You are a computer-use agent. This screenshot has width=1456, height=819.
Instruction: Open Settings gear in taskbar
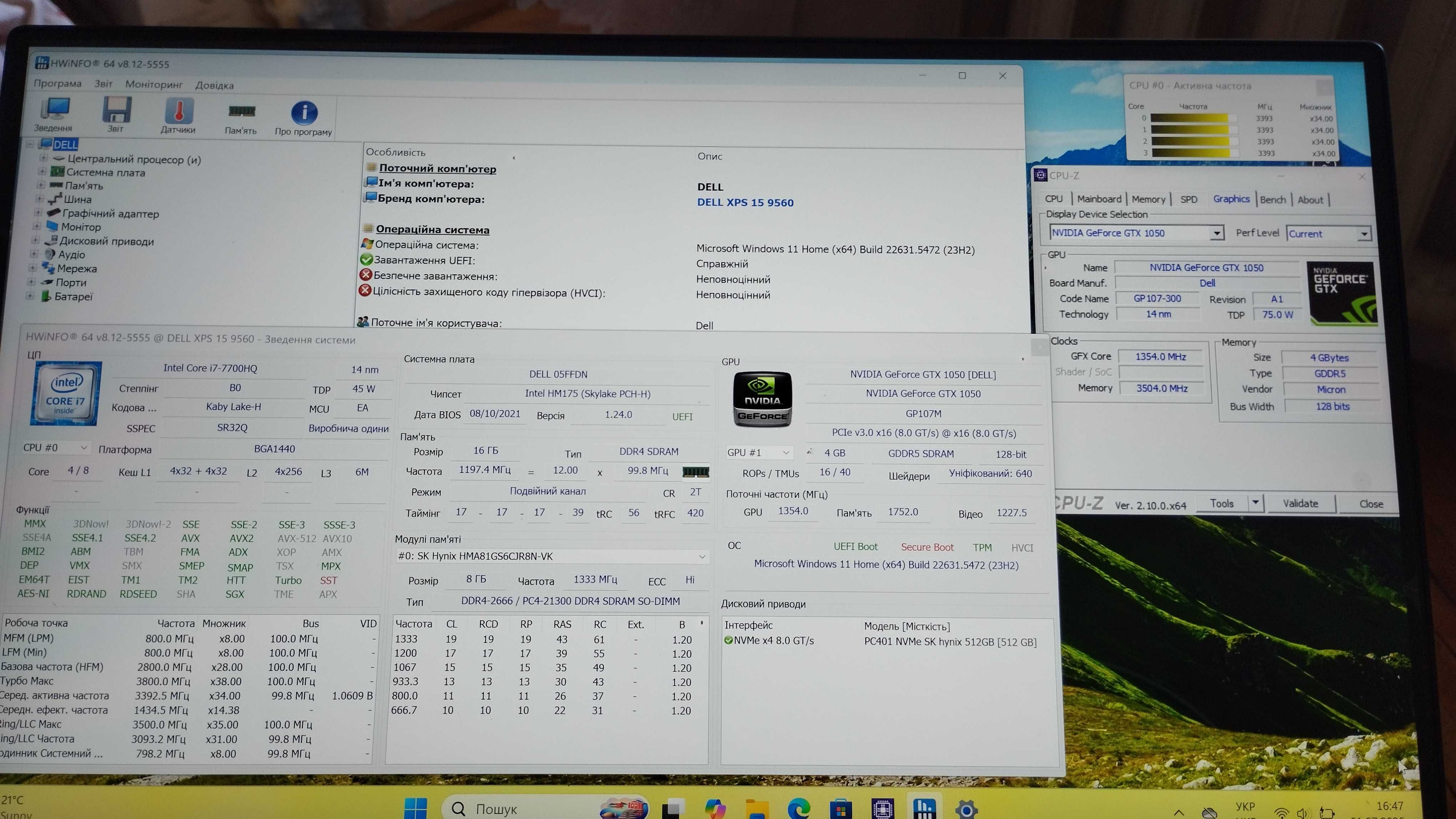pyautogui.click(x=966, y=809)
